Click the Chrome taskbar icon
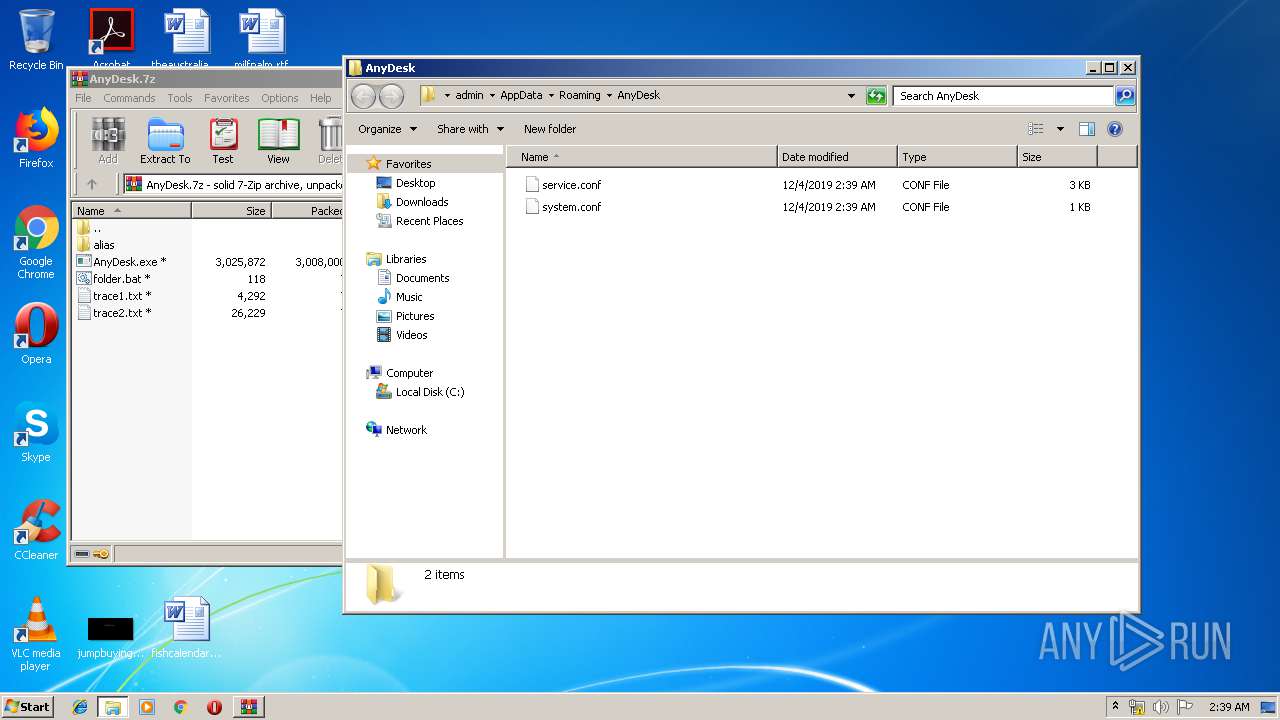Image resolution: width=1280 pixels, height=720 pixels. point(180,707)
